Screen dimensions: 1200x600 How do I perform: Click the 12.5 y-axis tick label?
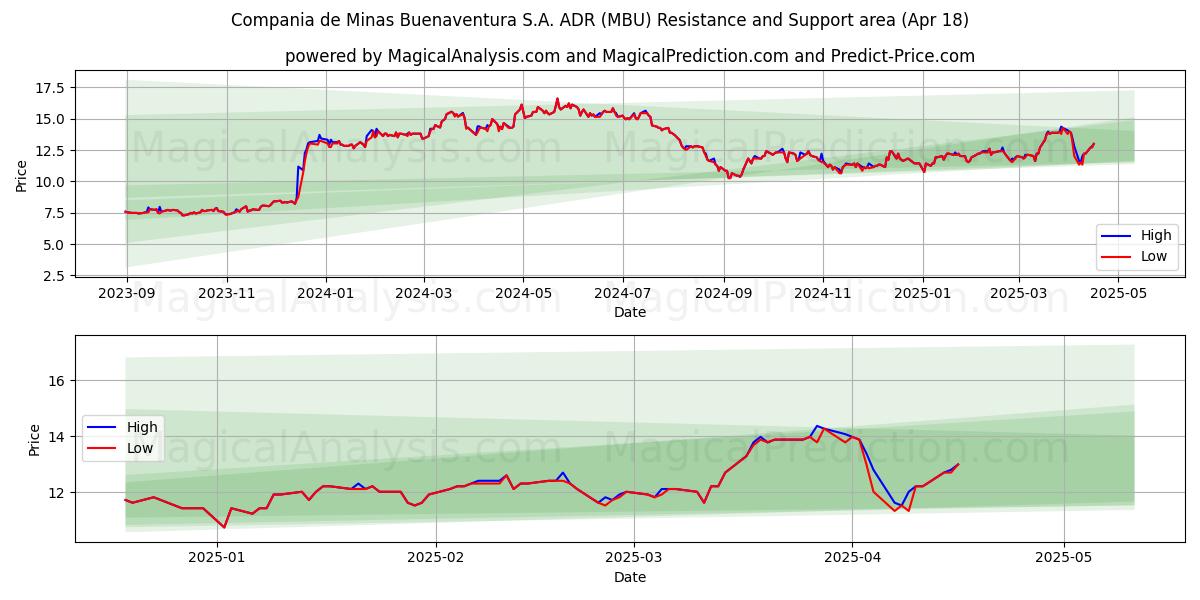click(x=51, y=151)
